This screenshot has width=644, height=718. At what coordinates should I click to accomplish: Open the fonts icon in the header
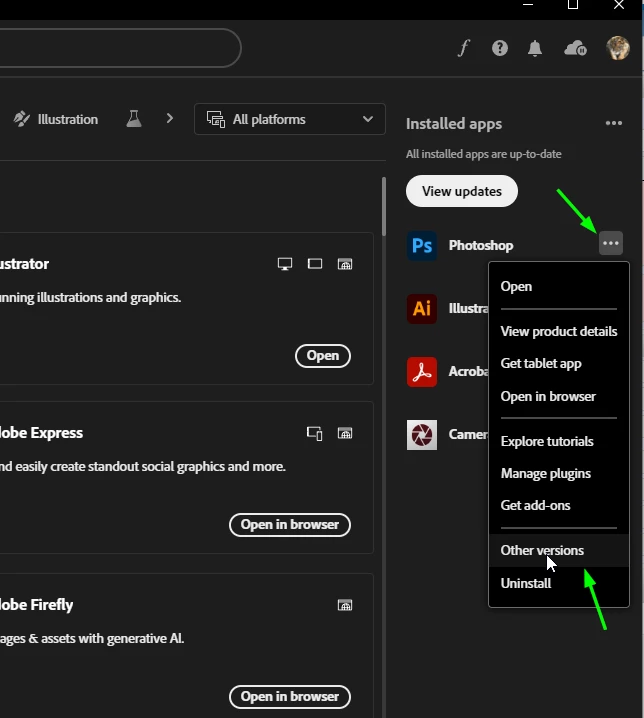pos(464,48)
